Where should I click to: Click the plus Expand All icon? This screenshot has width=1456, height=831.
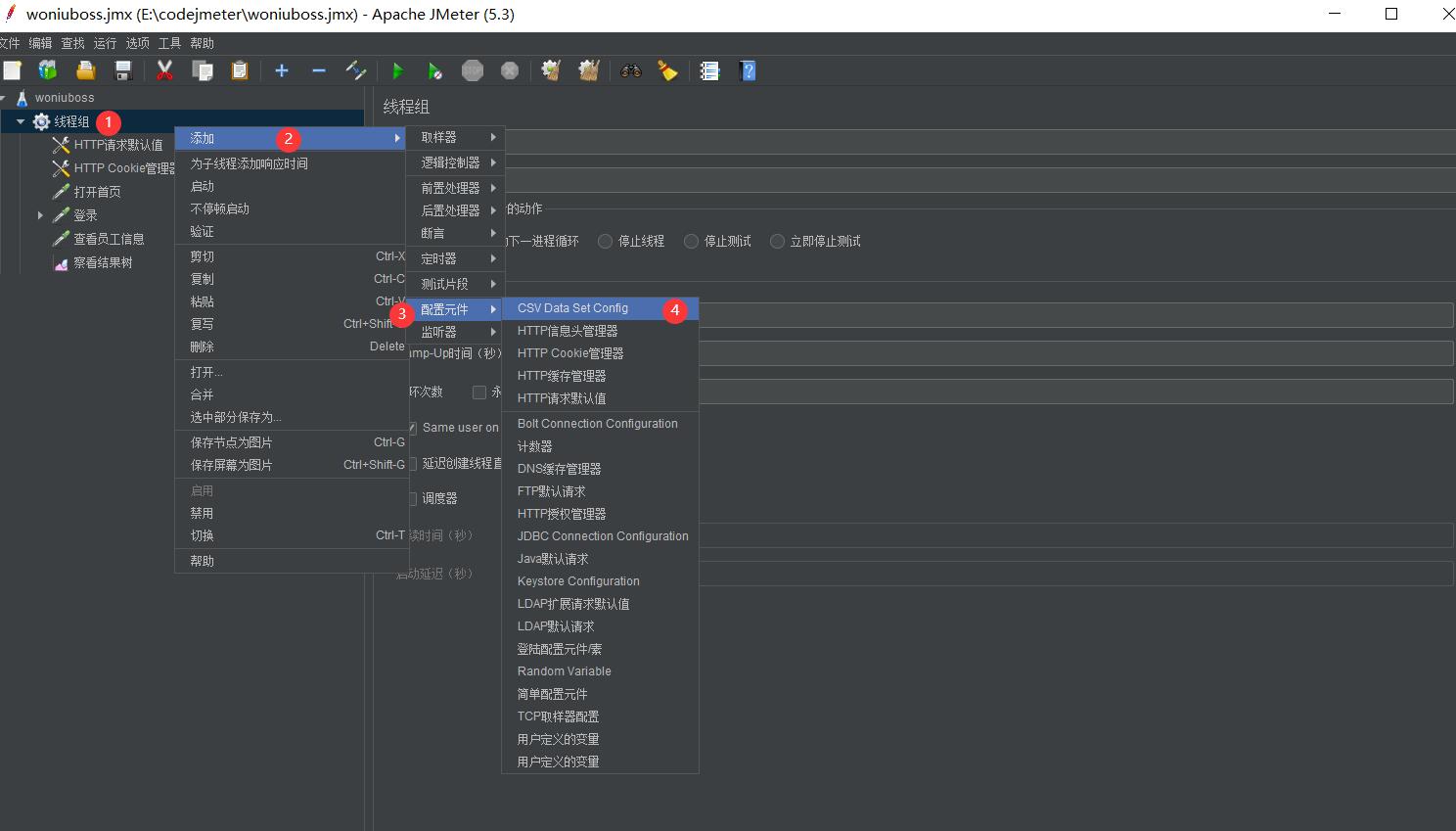(282, 70)
